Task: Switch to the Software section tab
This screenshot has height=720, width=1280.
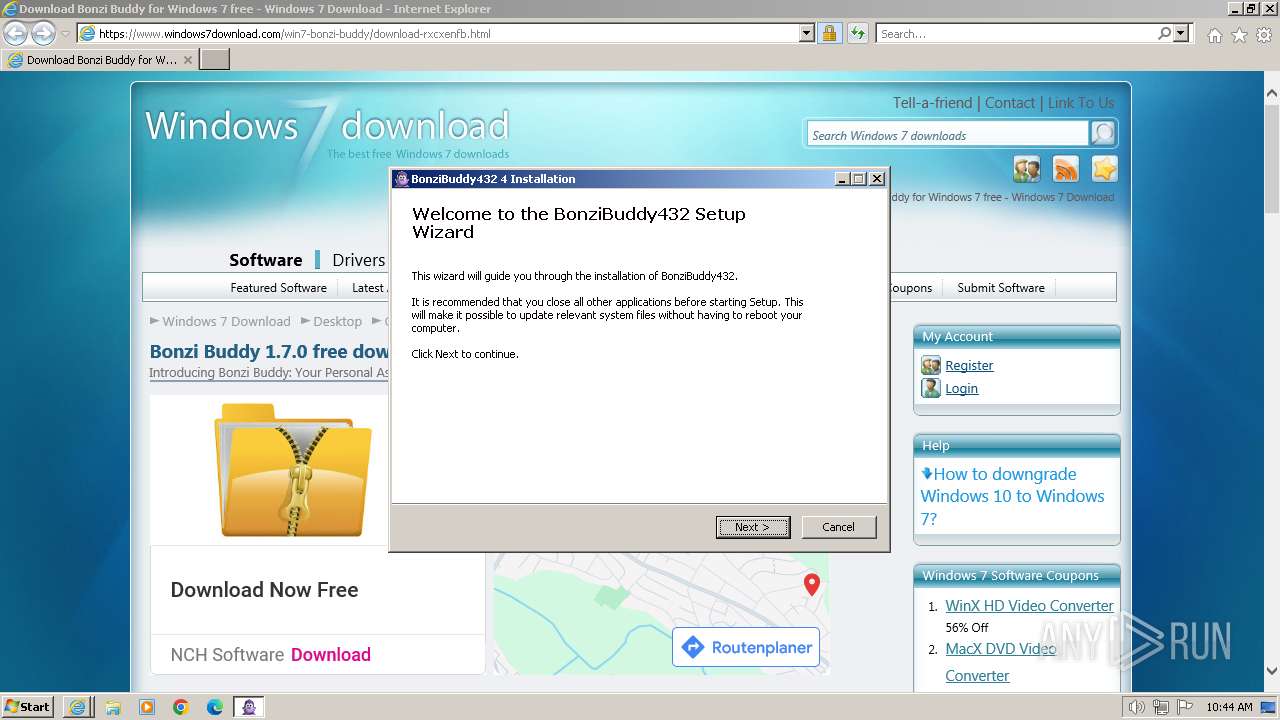Action: 265,260
